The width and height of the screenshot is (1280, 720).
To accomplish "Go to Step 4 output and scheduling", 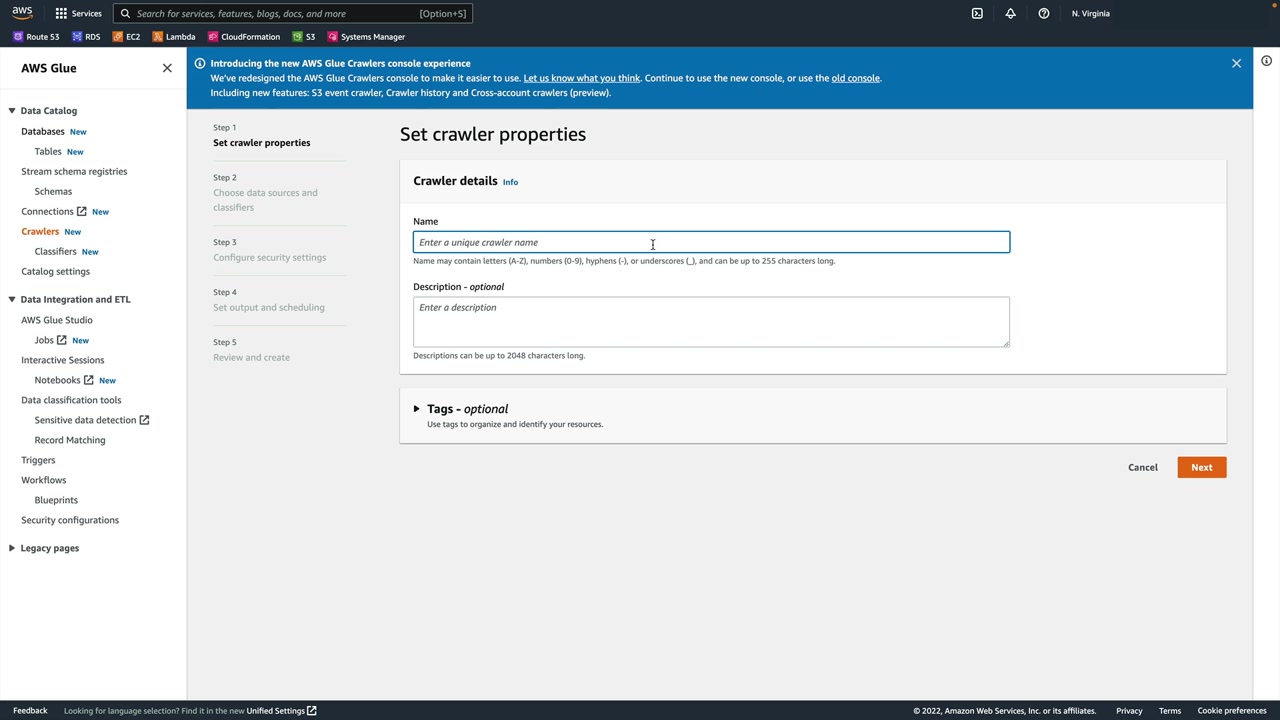I will pos(268,308).
